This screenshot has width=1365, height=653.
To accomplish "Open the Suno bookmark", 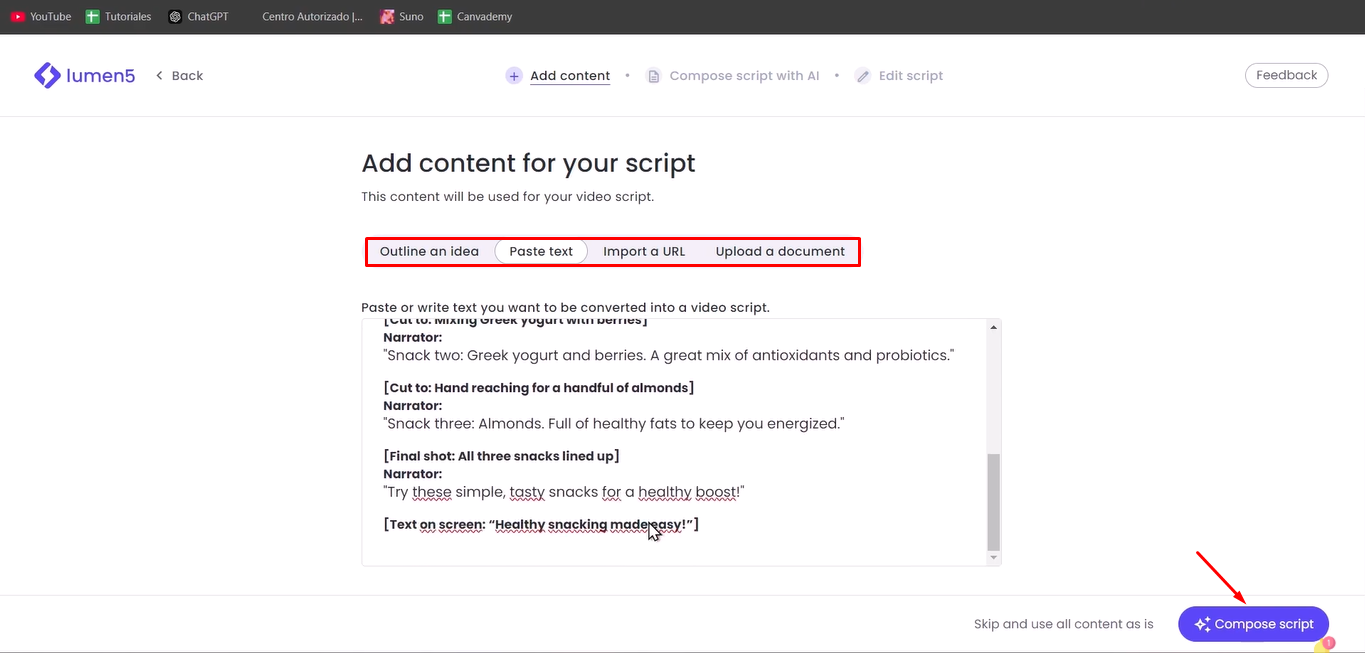I will 401,16.
